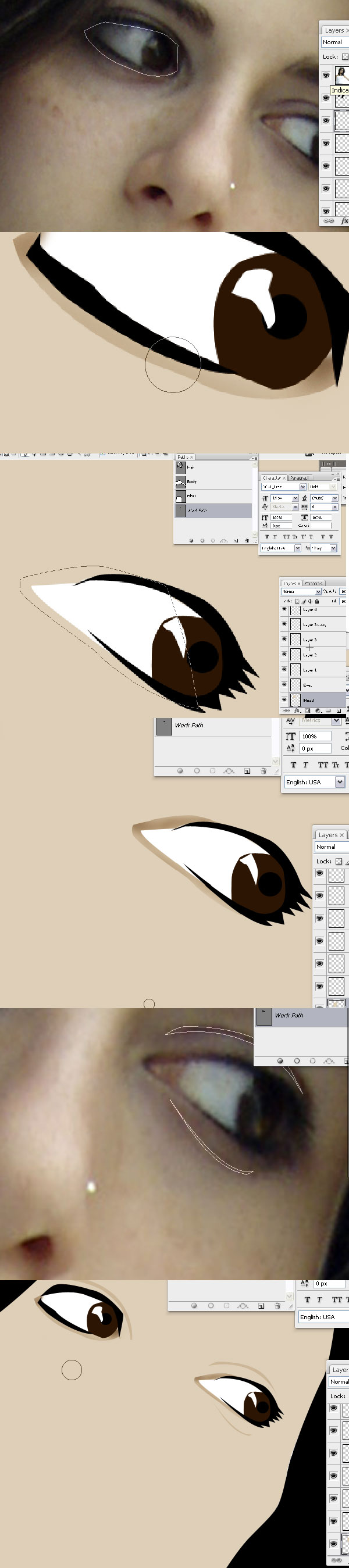Click the photo layer thumbnail near Indica tooltip
The width and height of the screenshot is (349, 1568).
pyautogui.click(x=342, y=75)
